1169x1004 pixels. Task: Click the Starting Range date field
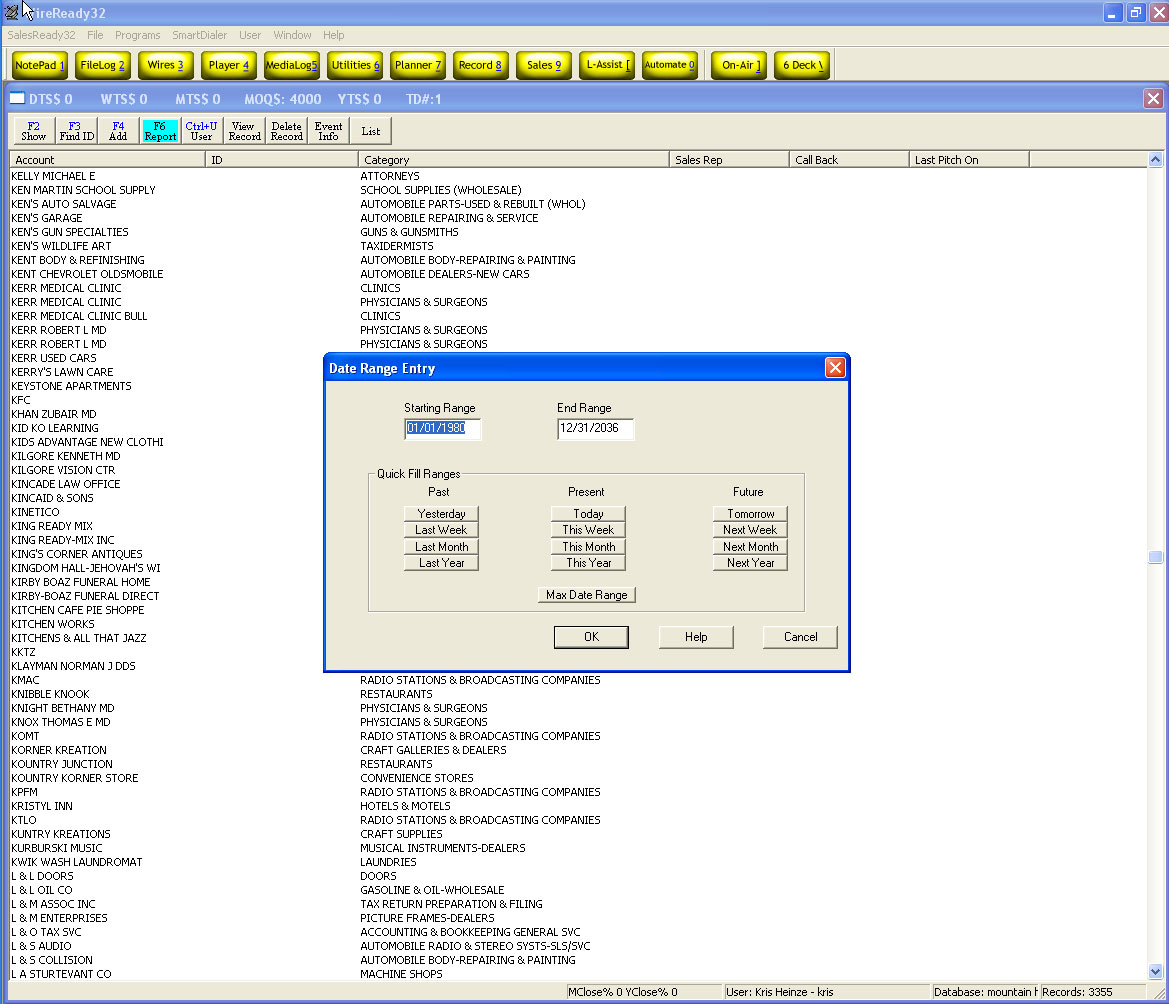(x=442, y=429)
